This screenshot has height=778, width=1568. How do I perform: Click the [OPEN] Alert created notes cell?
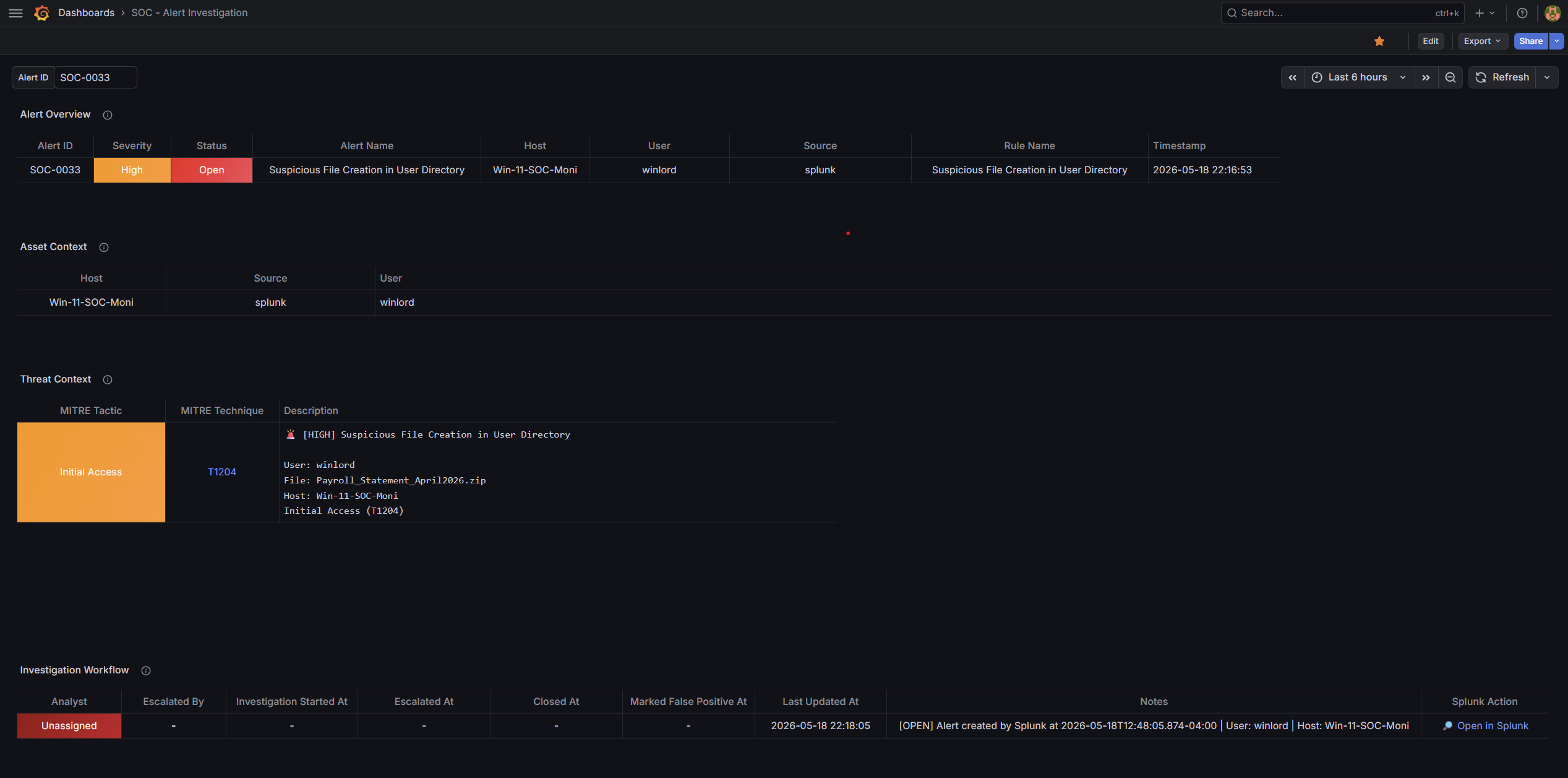click(x=1154, y=725)
